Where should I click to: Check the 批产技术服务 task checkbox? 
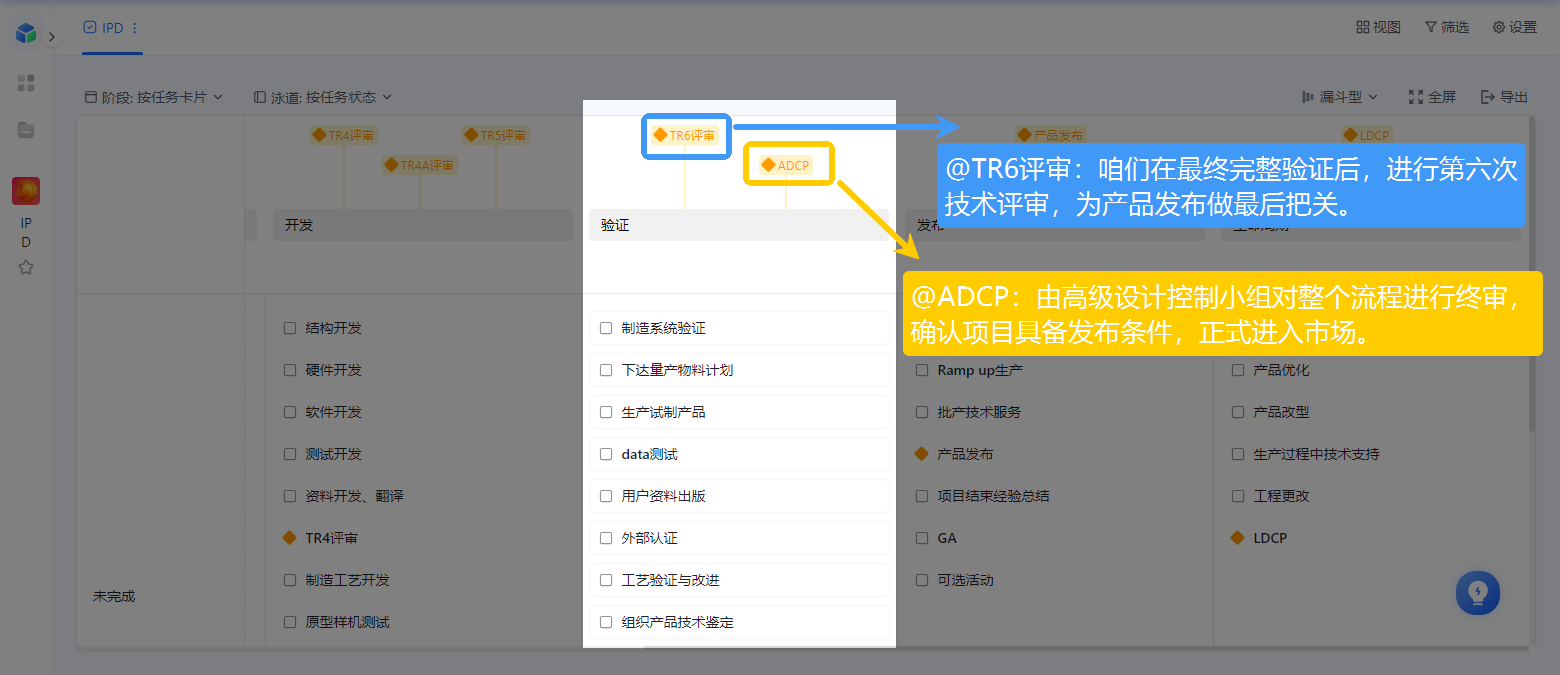(922, 412)
